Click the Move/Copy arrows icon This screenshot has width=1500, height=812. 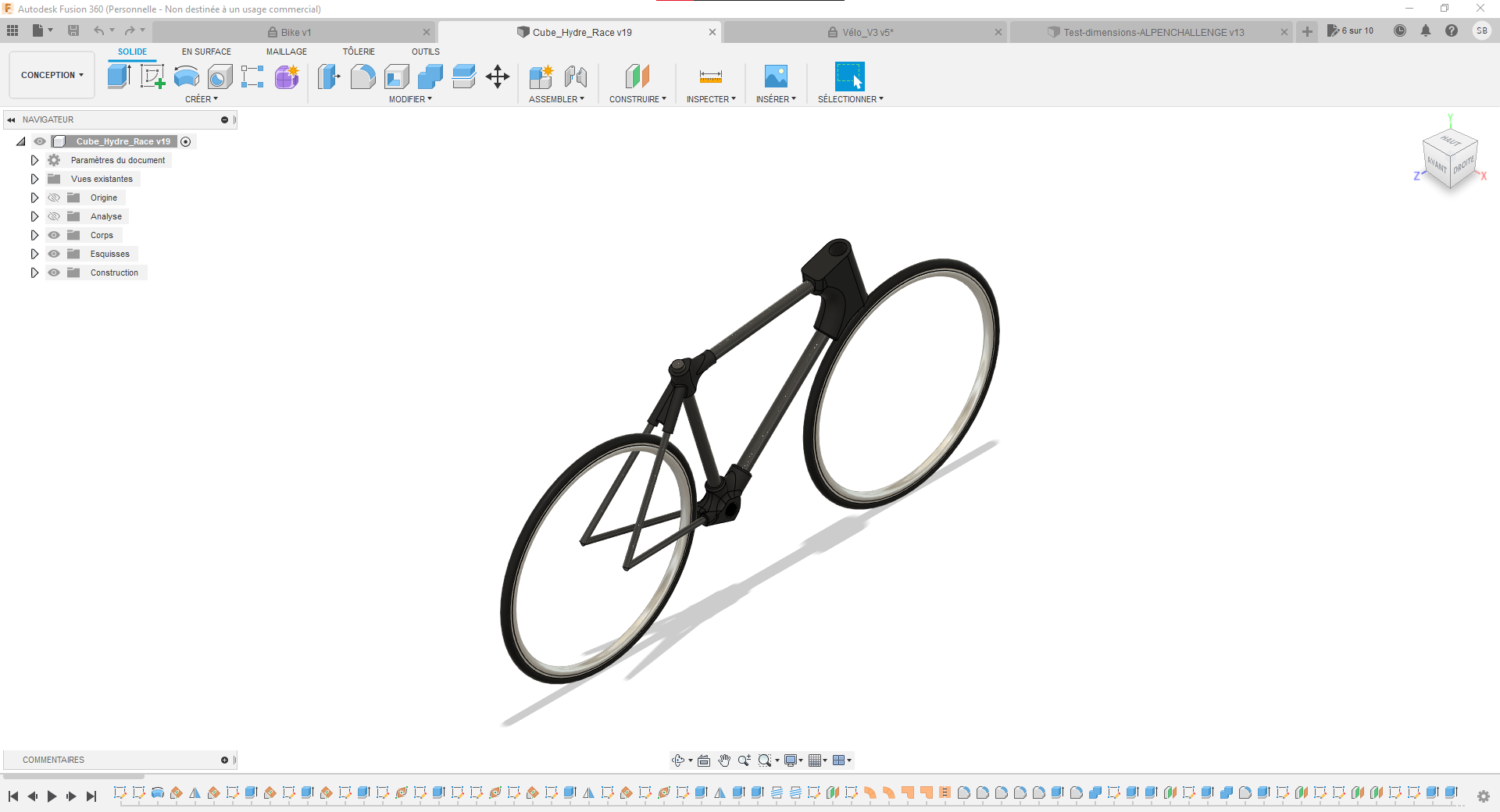click(498, 77)
